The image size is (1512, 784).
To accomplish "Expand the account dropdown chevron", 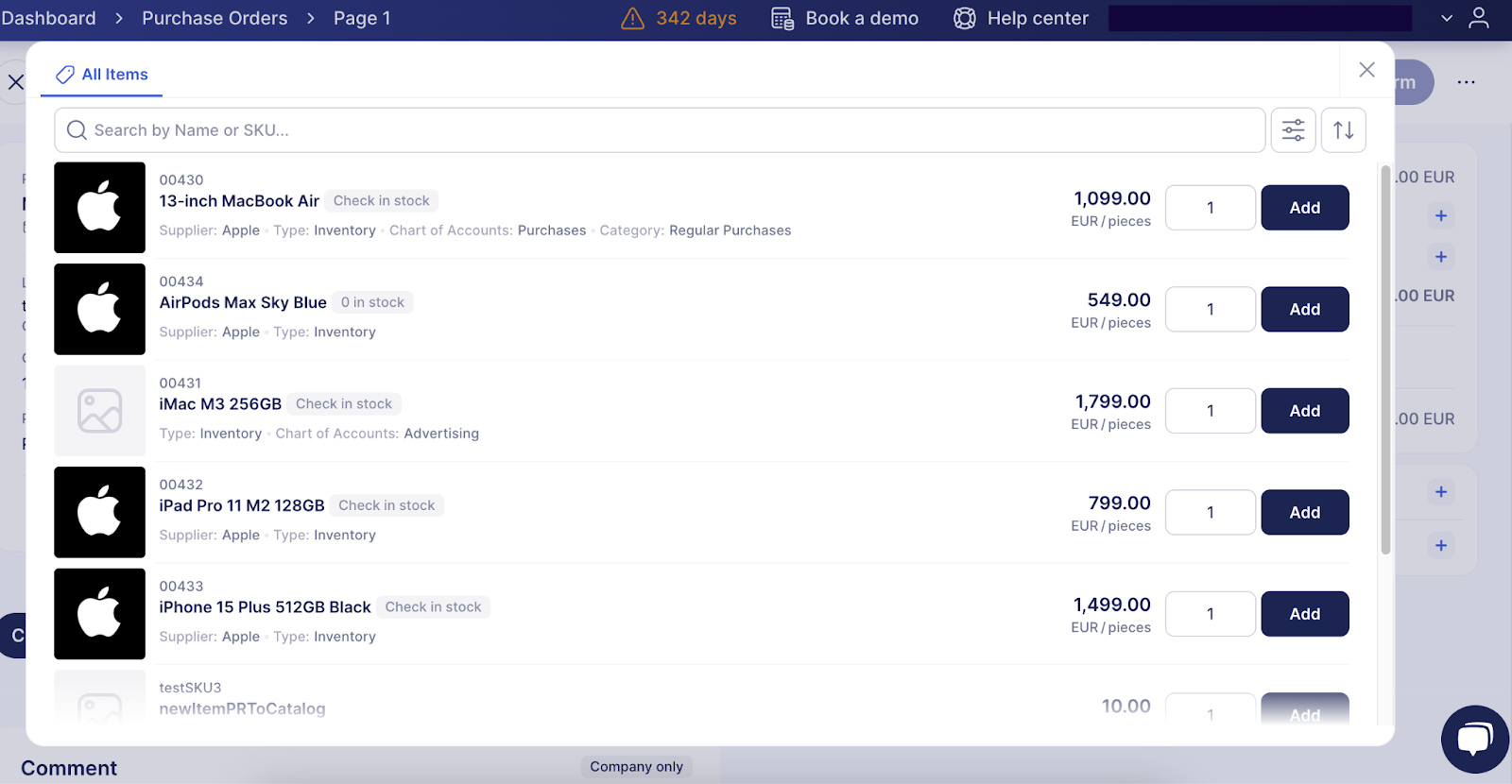I will tap(1446, 18).
